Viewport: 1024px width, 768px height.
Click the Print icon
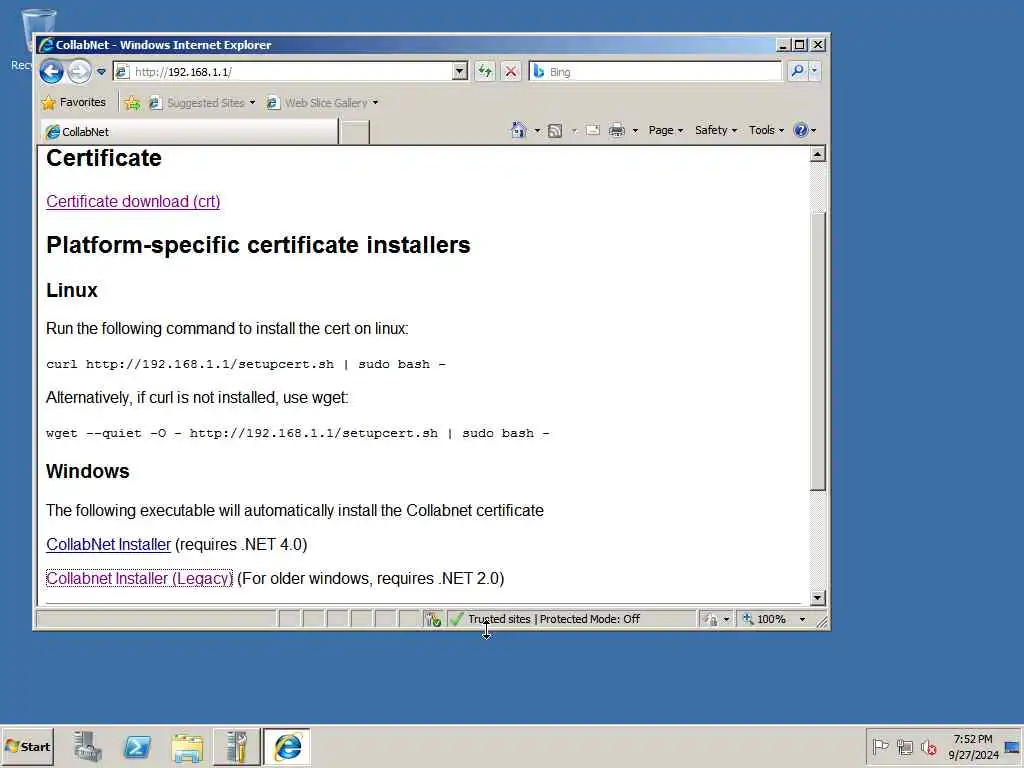616,131
